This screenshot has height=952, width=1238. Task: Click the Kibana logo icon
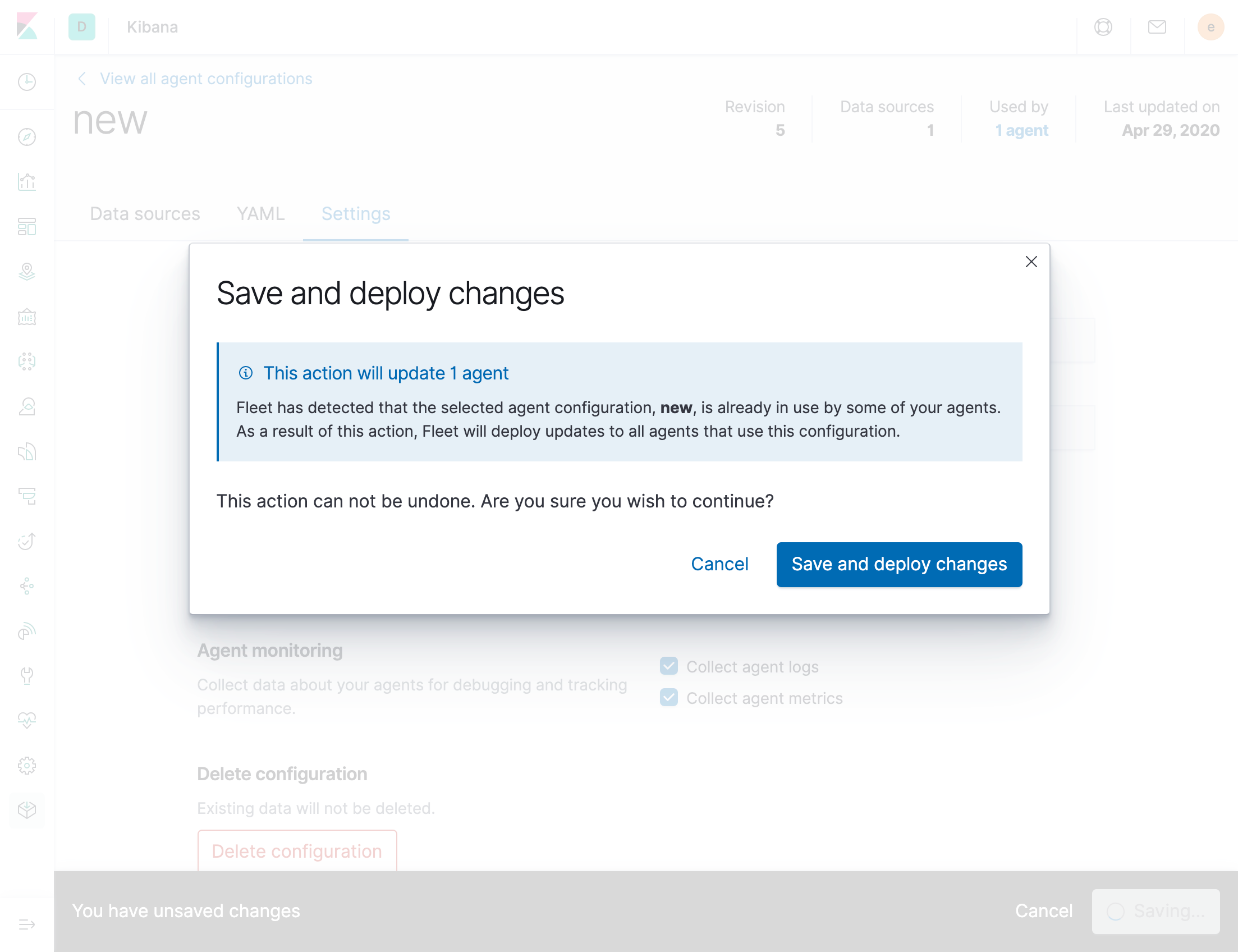[x=26, y=26]
